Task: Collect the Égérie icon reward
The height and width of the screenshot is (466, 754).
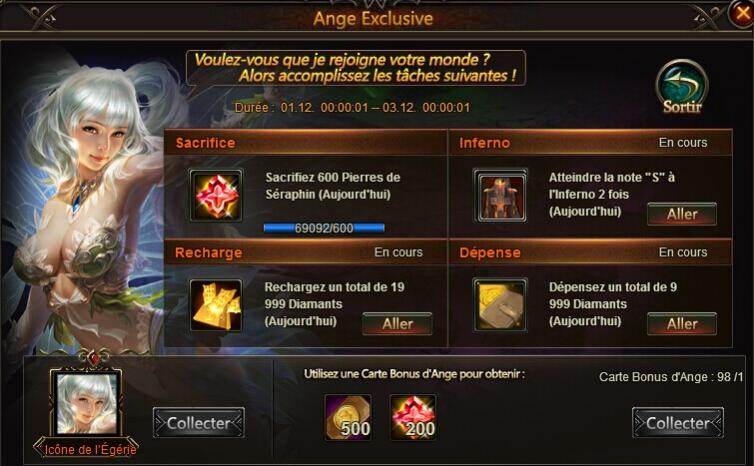Action: coord(199,423)
